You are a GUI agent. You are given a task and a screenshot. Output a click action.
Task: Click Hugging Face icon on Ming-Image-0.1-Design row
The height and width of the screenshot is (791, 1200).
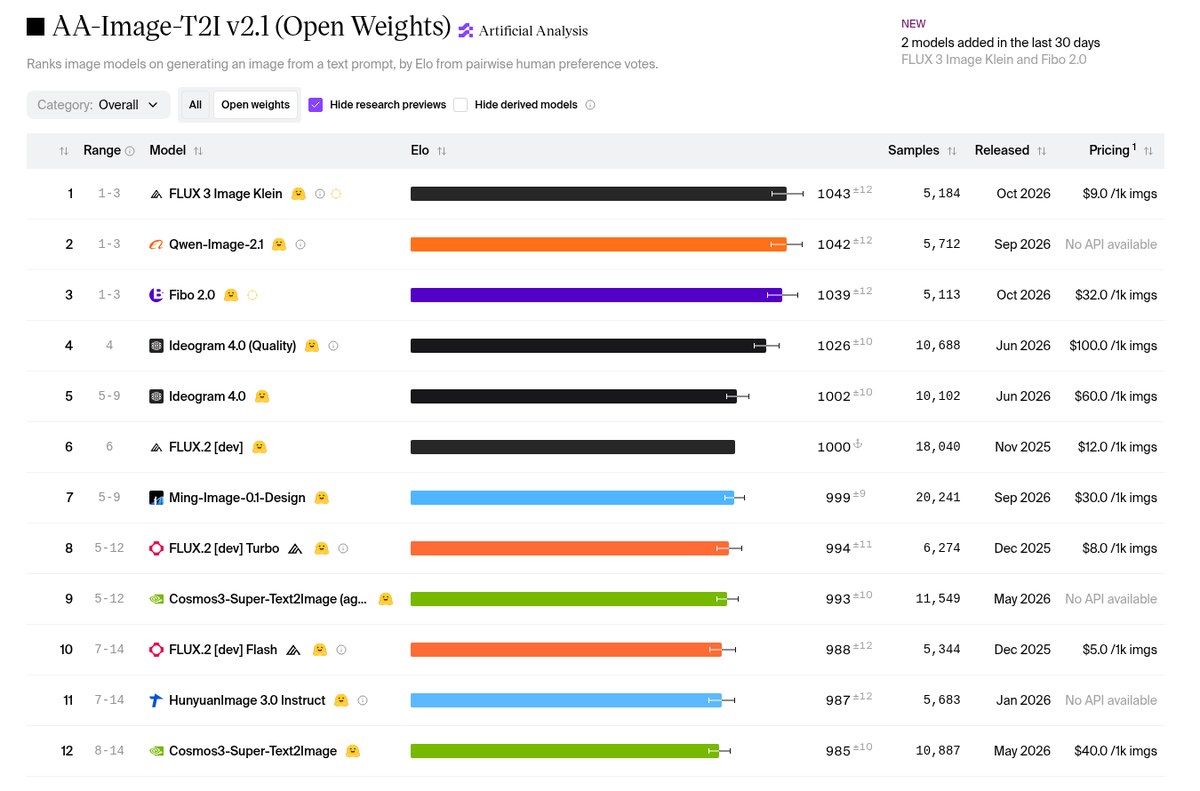tap(321, 498)
